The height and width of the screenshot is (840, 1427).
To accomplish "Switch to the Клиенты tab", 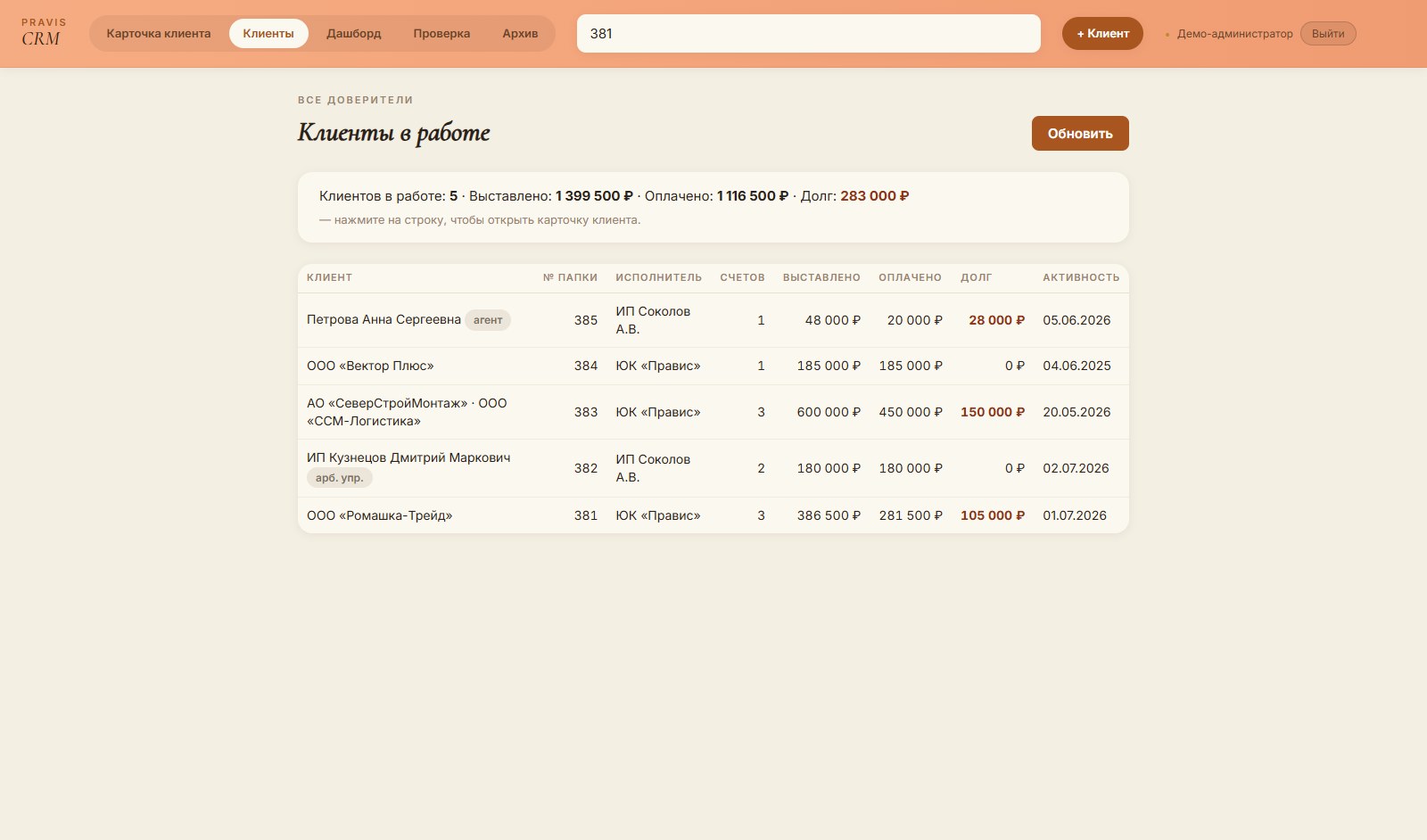I will (x=268, y=34).
